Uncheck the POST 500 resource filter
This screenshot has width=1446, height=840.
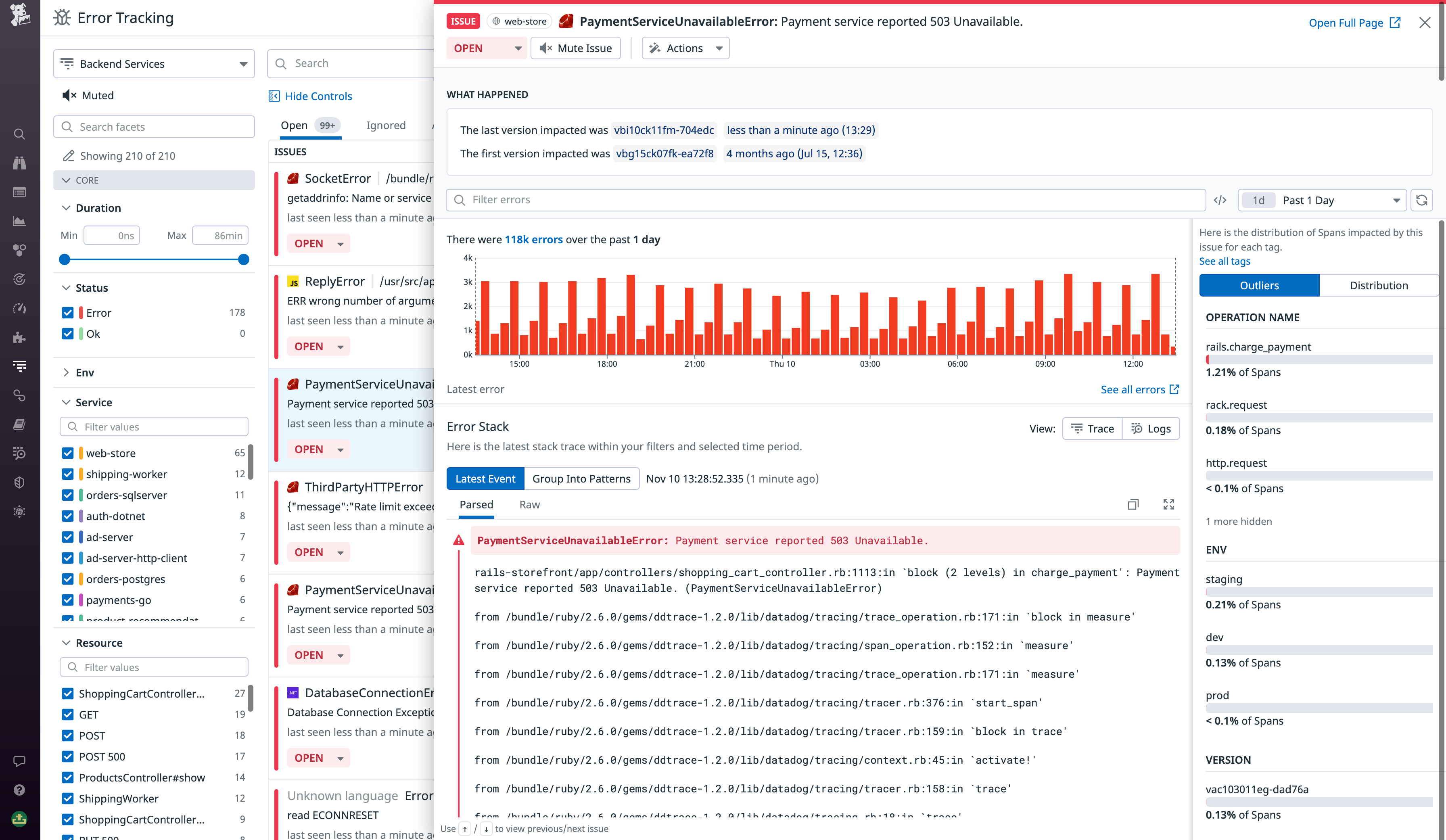(68, 756)
